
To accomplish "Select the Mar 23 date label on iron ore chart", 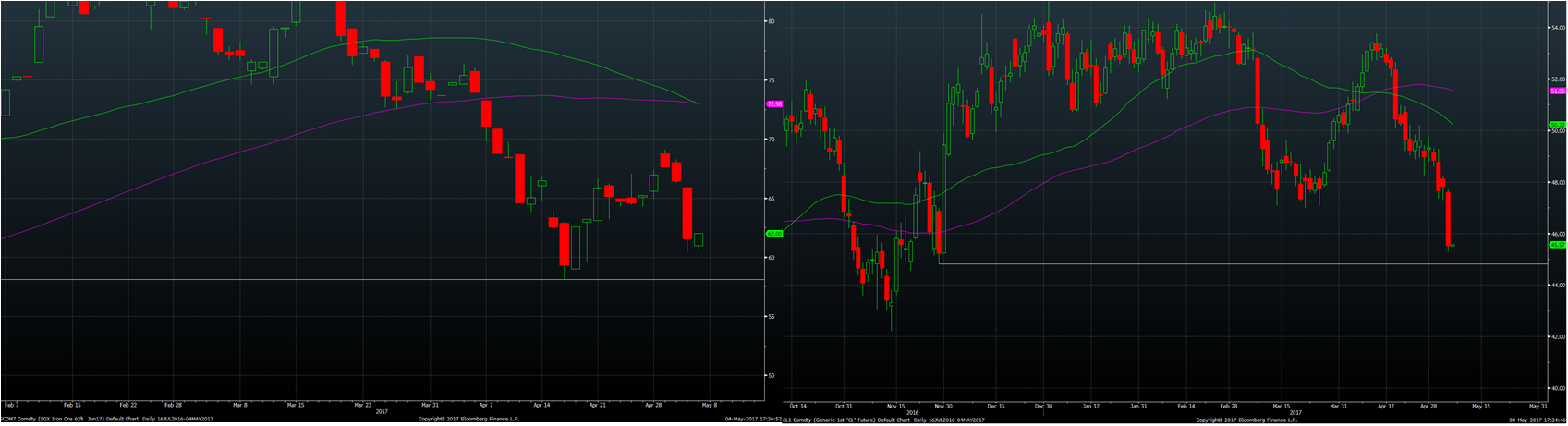I will pyautogui.click(x=362, y=405).
